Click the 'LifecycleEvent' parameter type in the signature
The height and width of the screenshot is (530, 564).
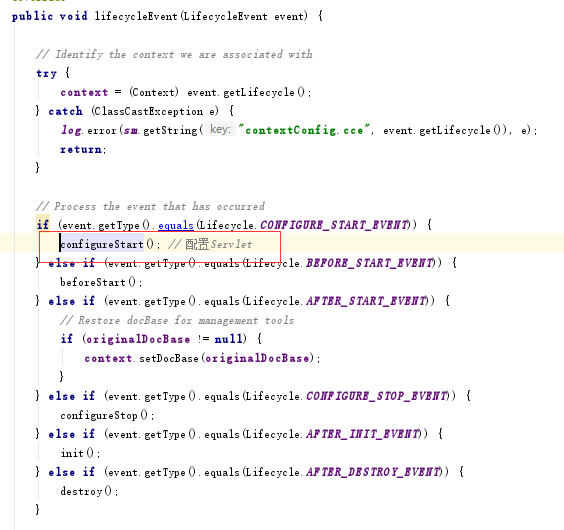(x=226, y=16)
